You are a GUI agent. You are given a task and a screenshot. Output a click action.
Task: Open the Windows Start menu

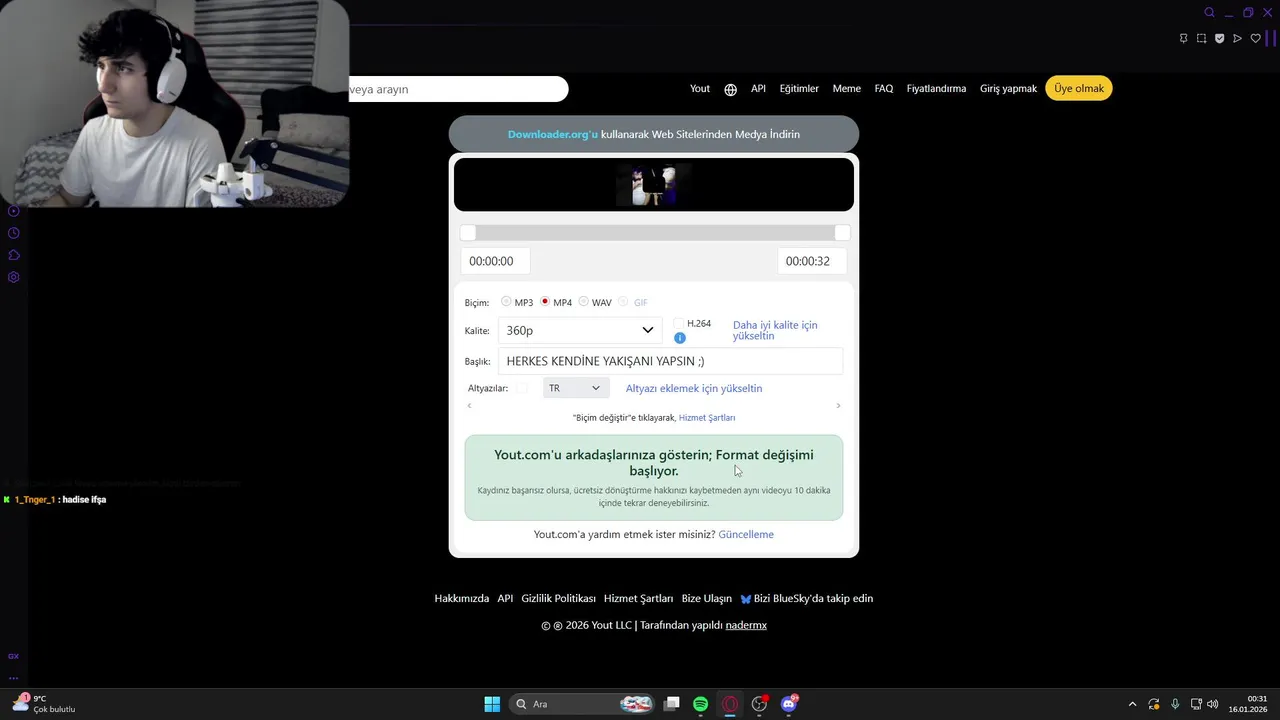pyautogui.click(x=492, y=704)
